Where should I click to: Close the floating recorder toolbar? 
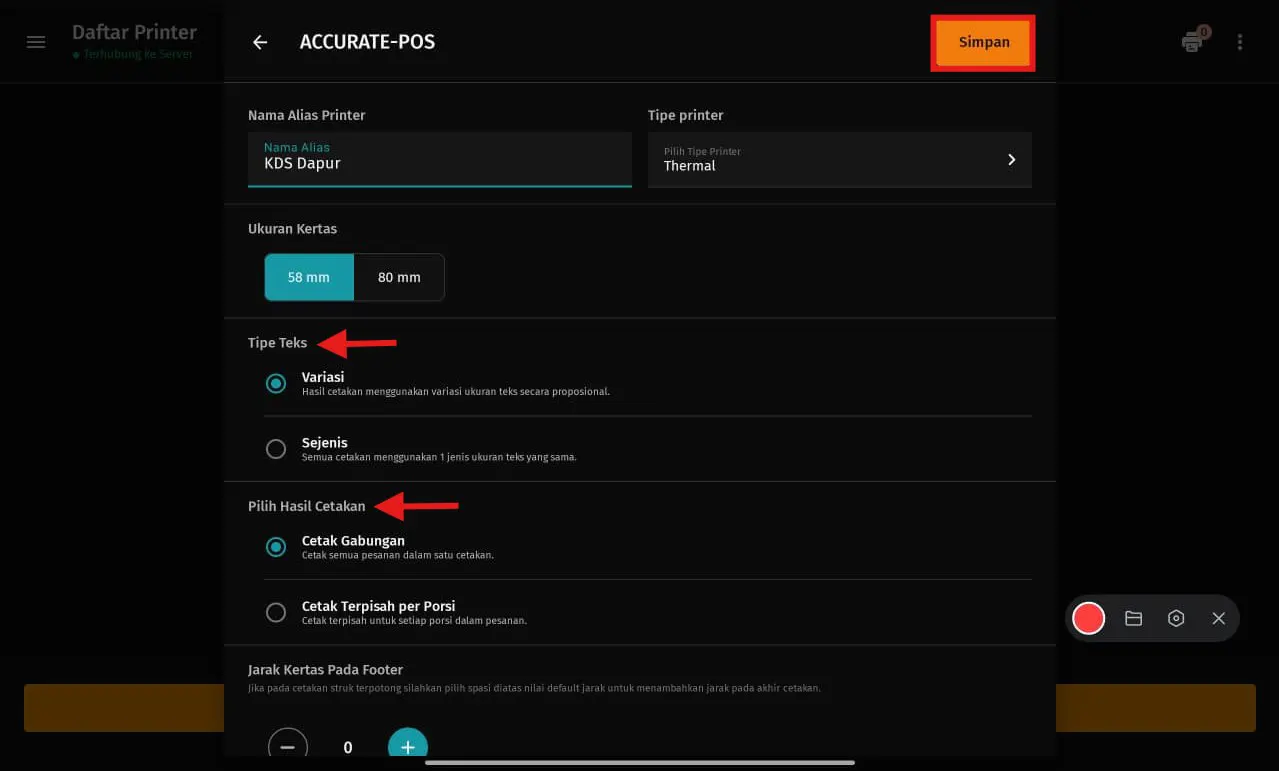(1218, 618)
